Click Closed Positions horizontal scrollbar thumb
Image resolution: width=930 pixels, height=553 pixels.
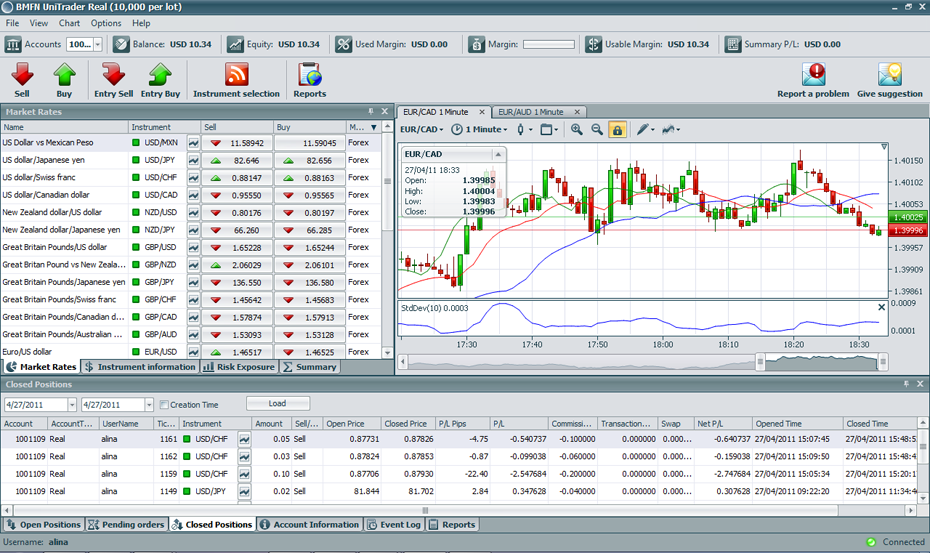click(x=426, y=510)
